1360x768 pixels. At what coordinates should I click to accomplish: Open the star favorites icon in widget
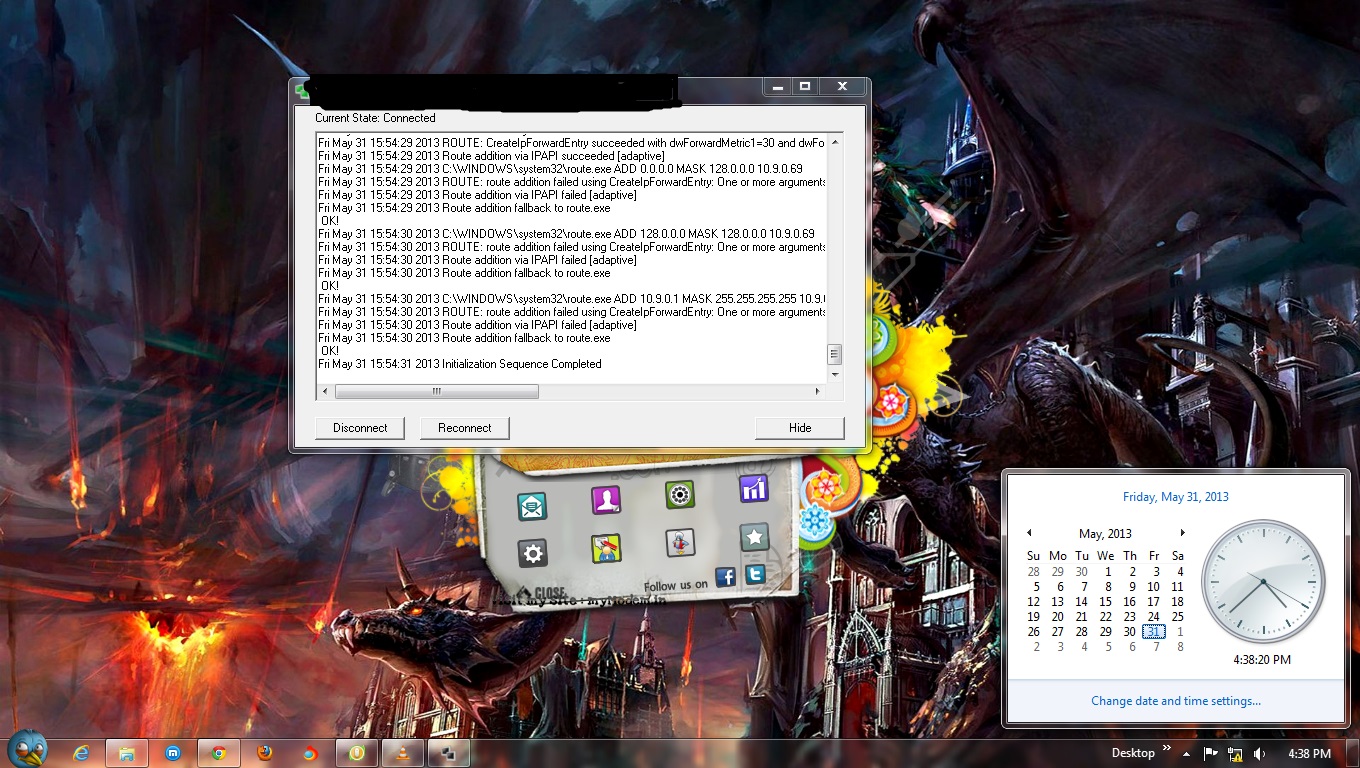click(754, 537)
